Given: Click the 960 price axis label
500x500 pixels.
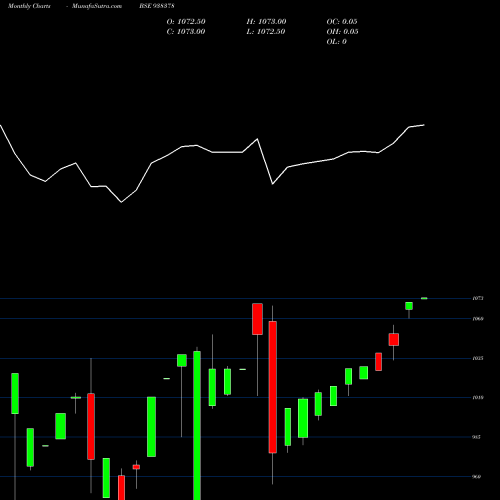Looking at the screenshot, I should pos(476,477).
